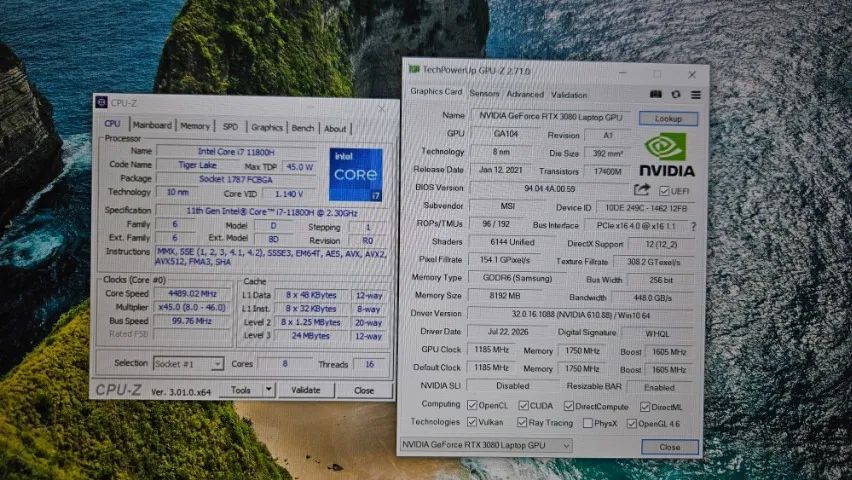852x480 pixels.
Task: Click the BIOS version share/export icon
Action: click(642, 189)
